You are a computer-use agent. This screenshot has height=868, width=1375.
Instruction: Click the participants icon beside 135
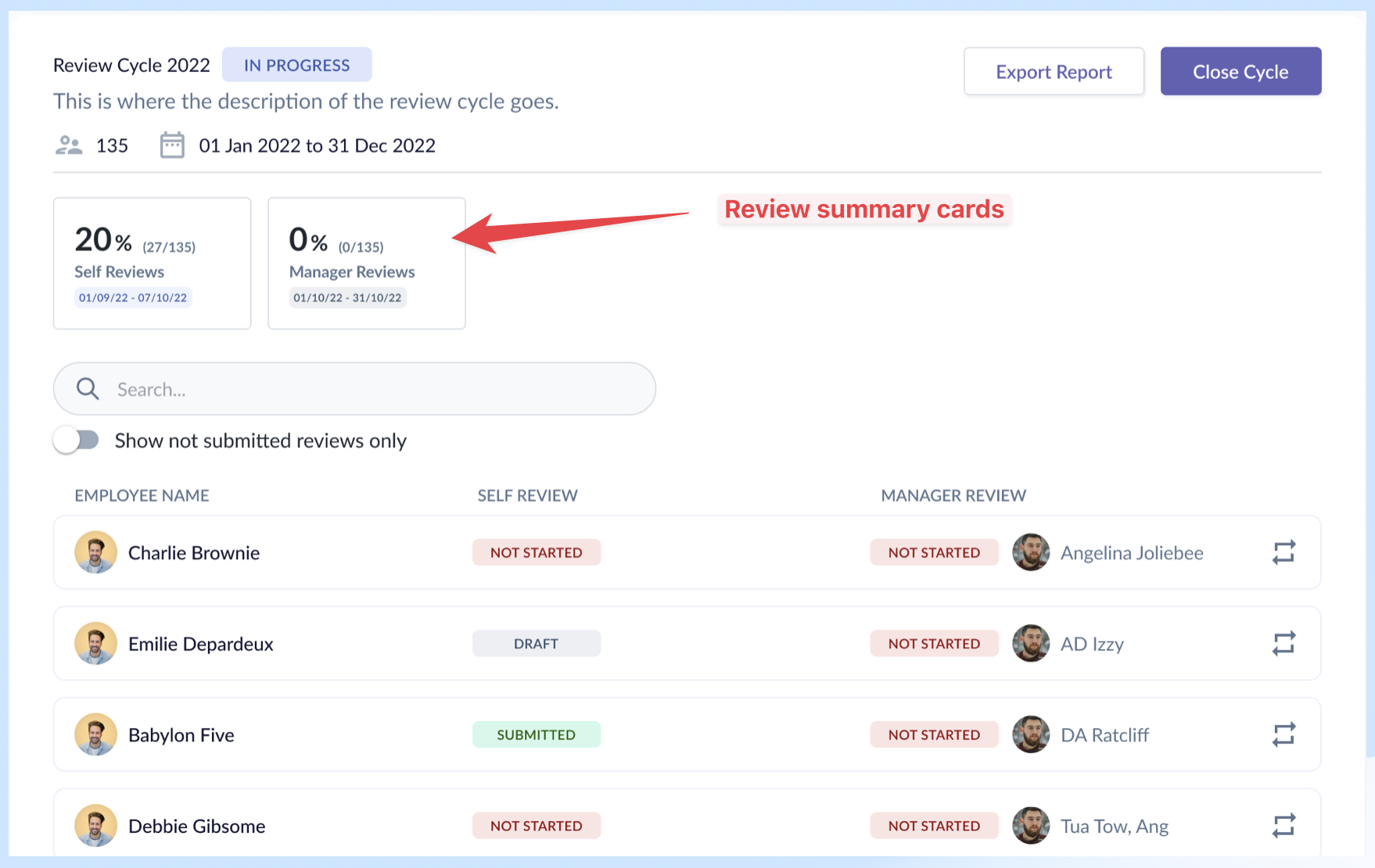(69, 145)
